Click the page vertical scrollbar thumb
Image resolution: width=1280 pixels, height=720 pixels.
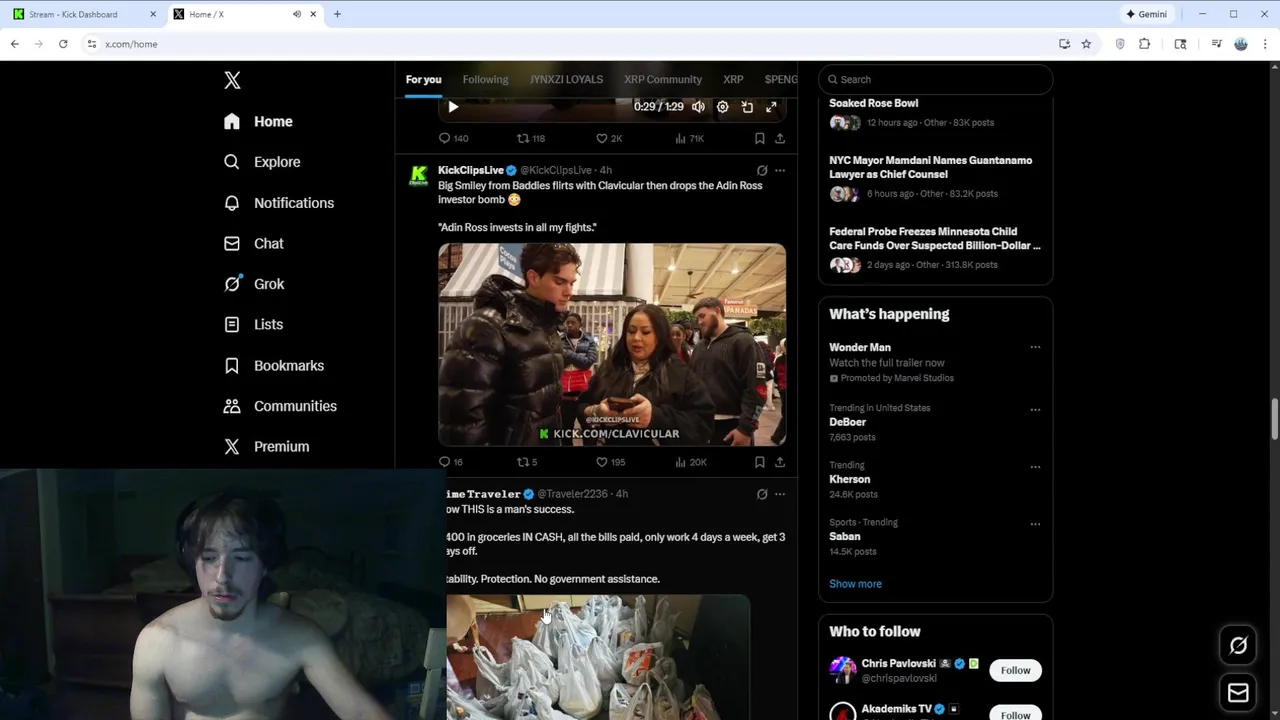tap(1275, 418)
